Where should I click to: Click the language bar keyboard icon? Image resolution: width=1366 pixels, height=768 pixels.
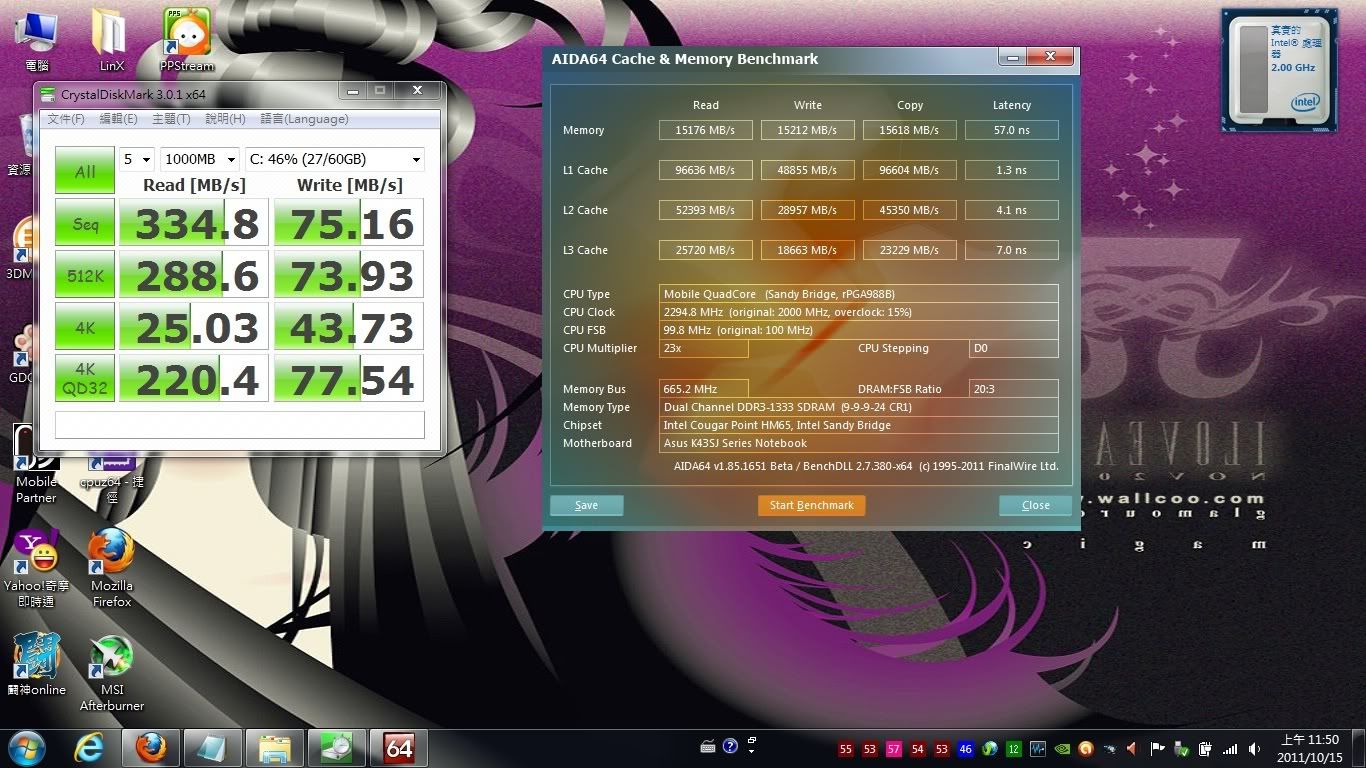708,747
